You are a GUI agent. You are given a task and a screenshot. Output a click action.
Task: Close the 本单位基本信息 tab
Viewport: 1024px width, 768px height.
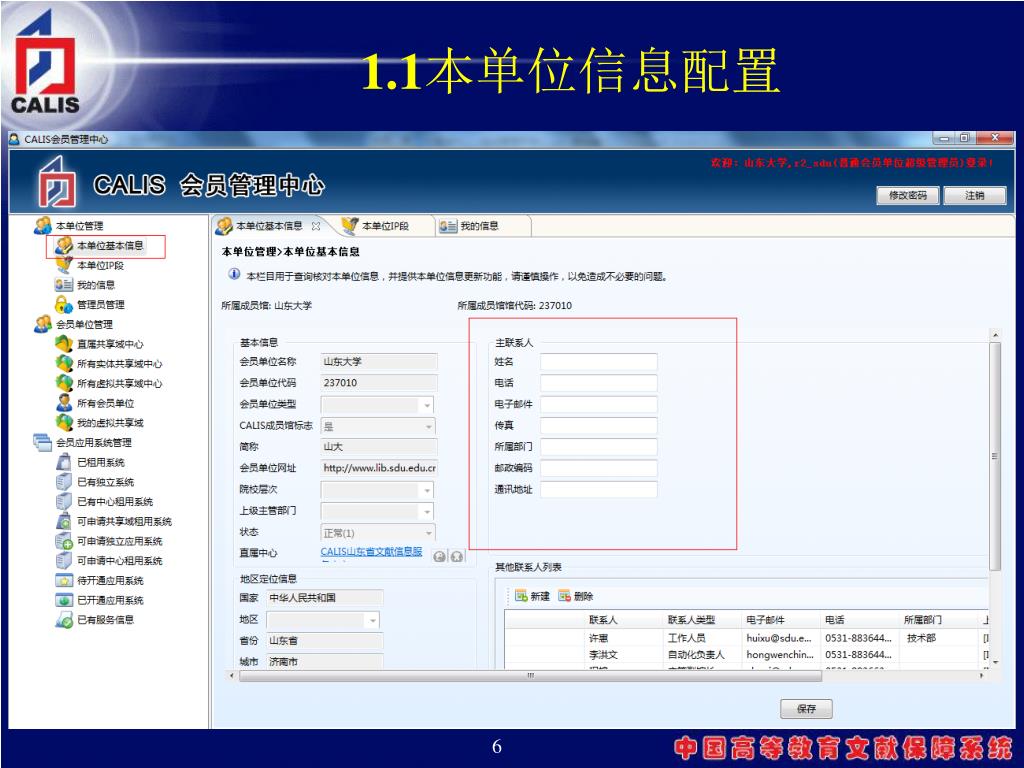click(x=316, y=226)
